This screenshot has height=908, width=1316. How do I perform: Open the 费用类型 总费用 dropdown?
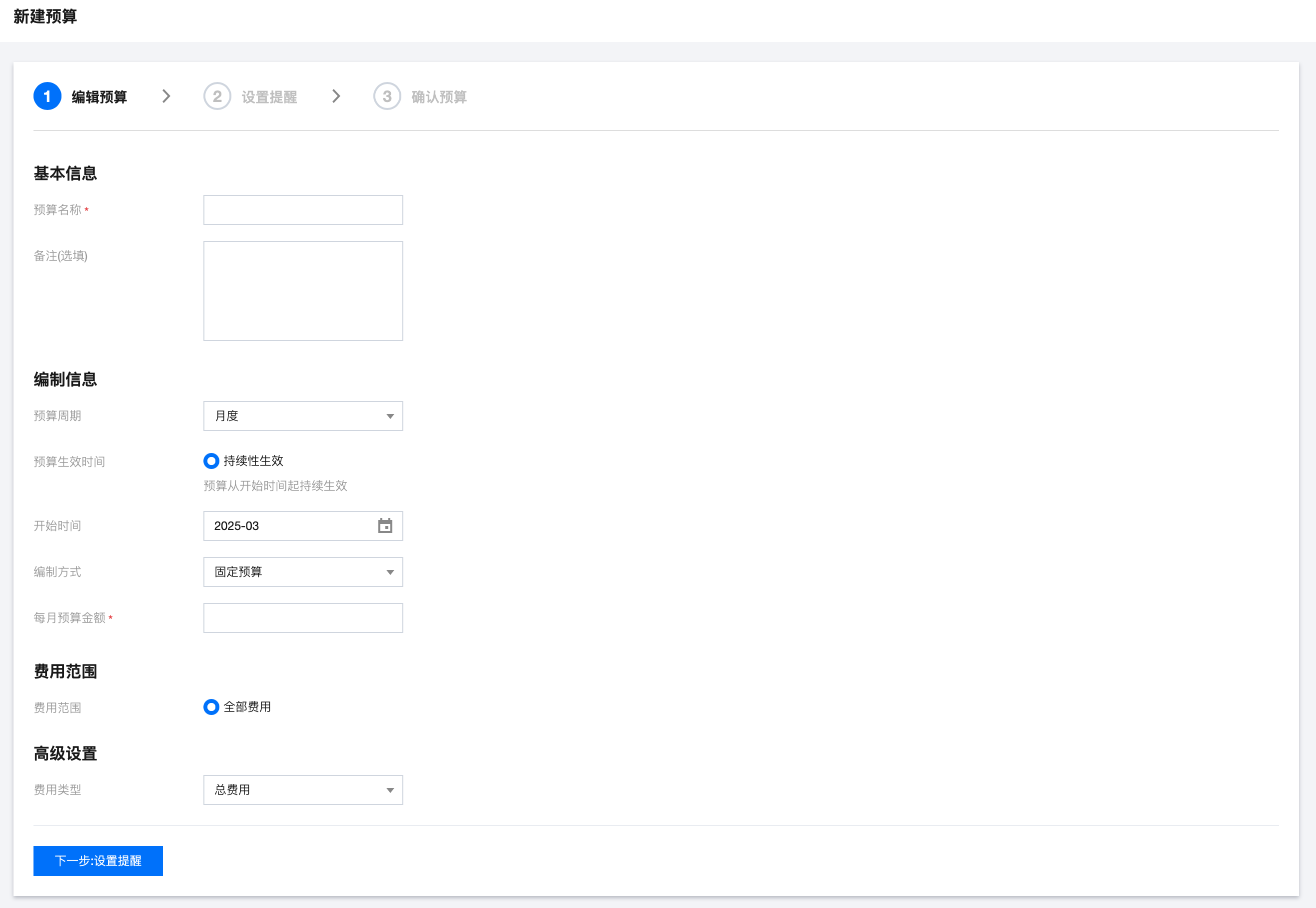point(303,789)
